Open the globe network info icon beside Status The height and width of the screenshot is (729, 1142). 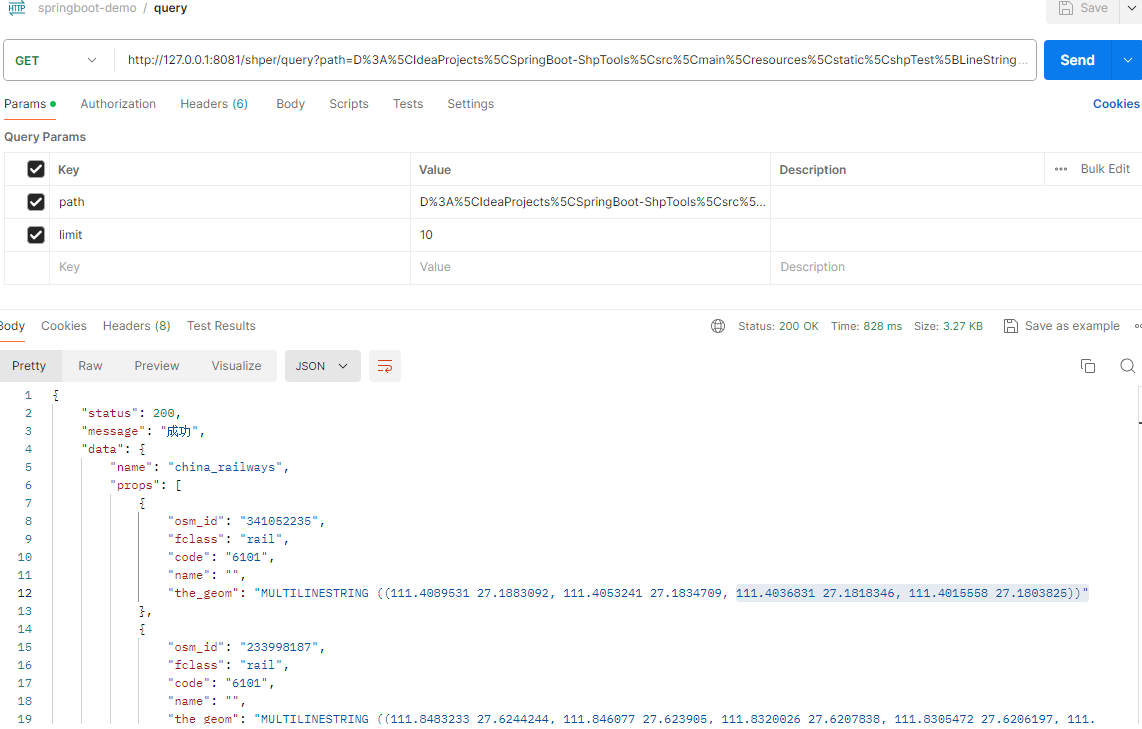click(718, 325)
